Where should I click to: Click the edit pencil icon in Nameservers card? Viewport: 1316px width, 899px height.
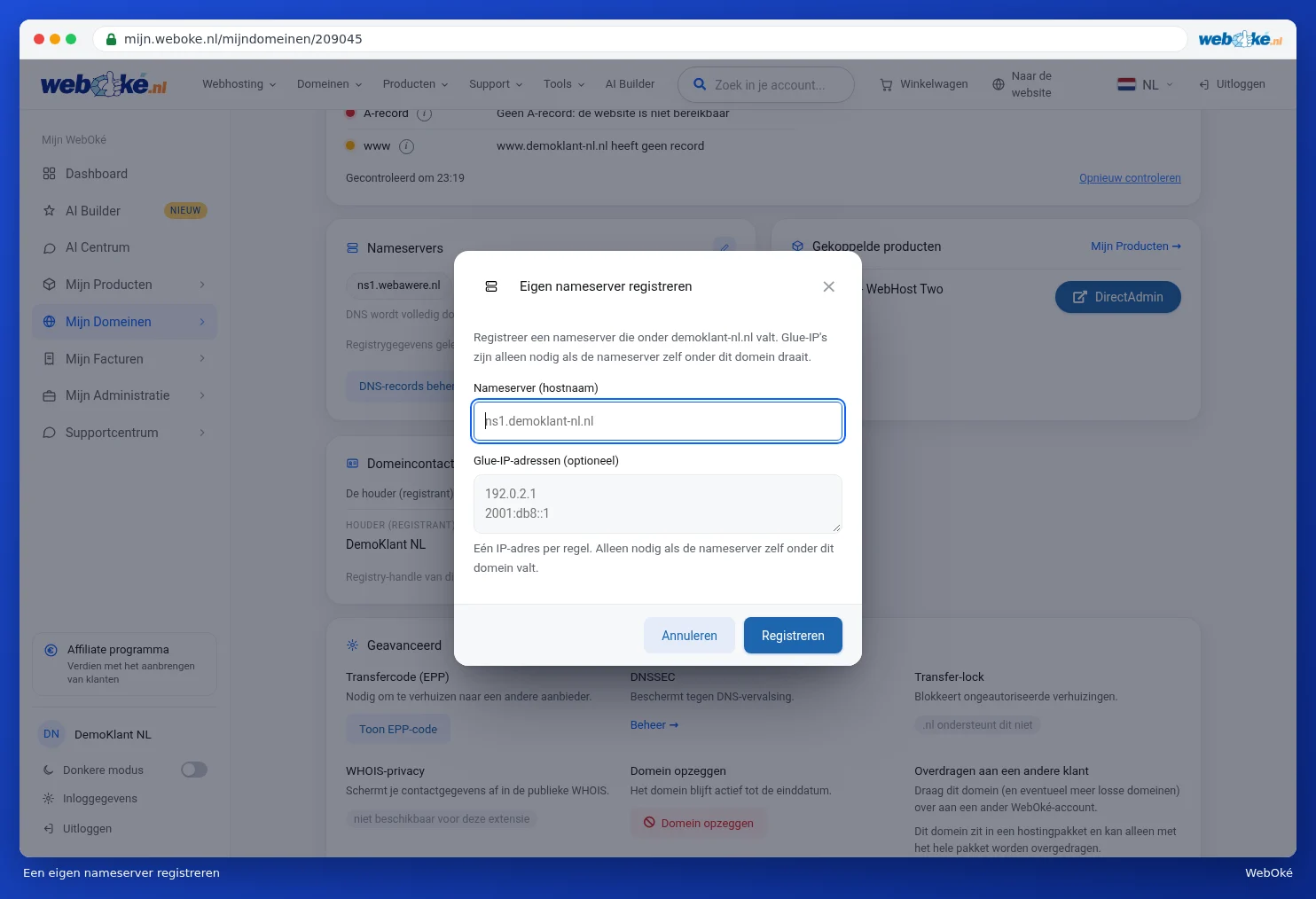coord(725,246)
